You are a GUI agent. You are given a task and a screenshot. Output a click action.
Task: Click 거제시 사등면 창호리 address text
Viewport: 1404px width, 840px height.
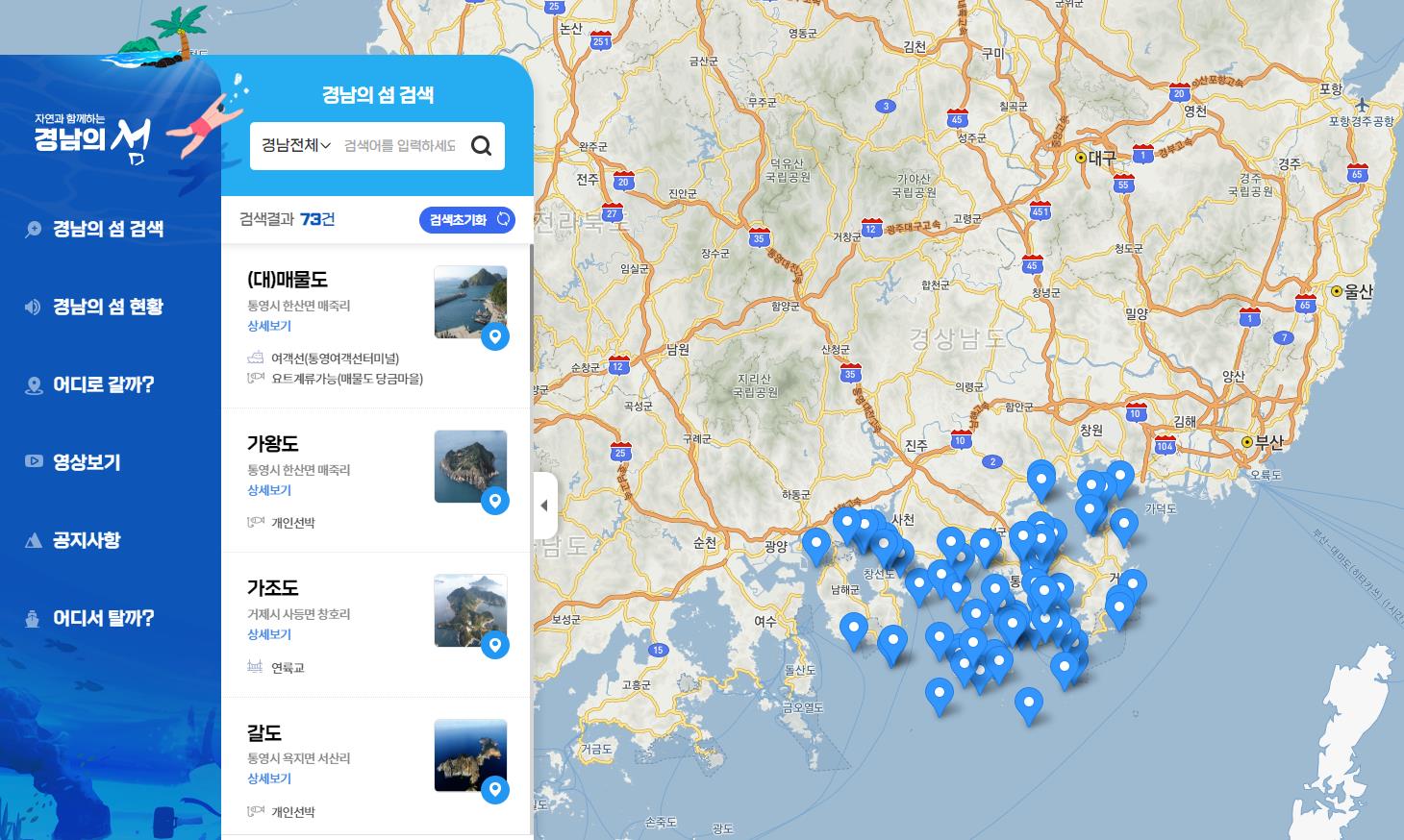(x=299, y=614)
